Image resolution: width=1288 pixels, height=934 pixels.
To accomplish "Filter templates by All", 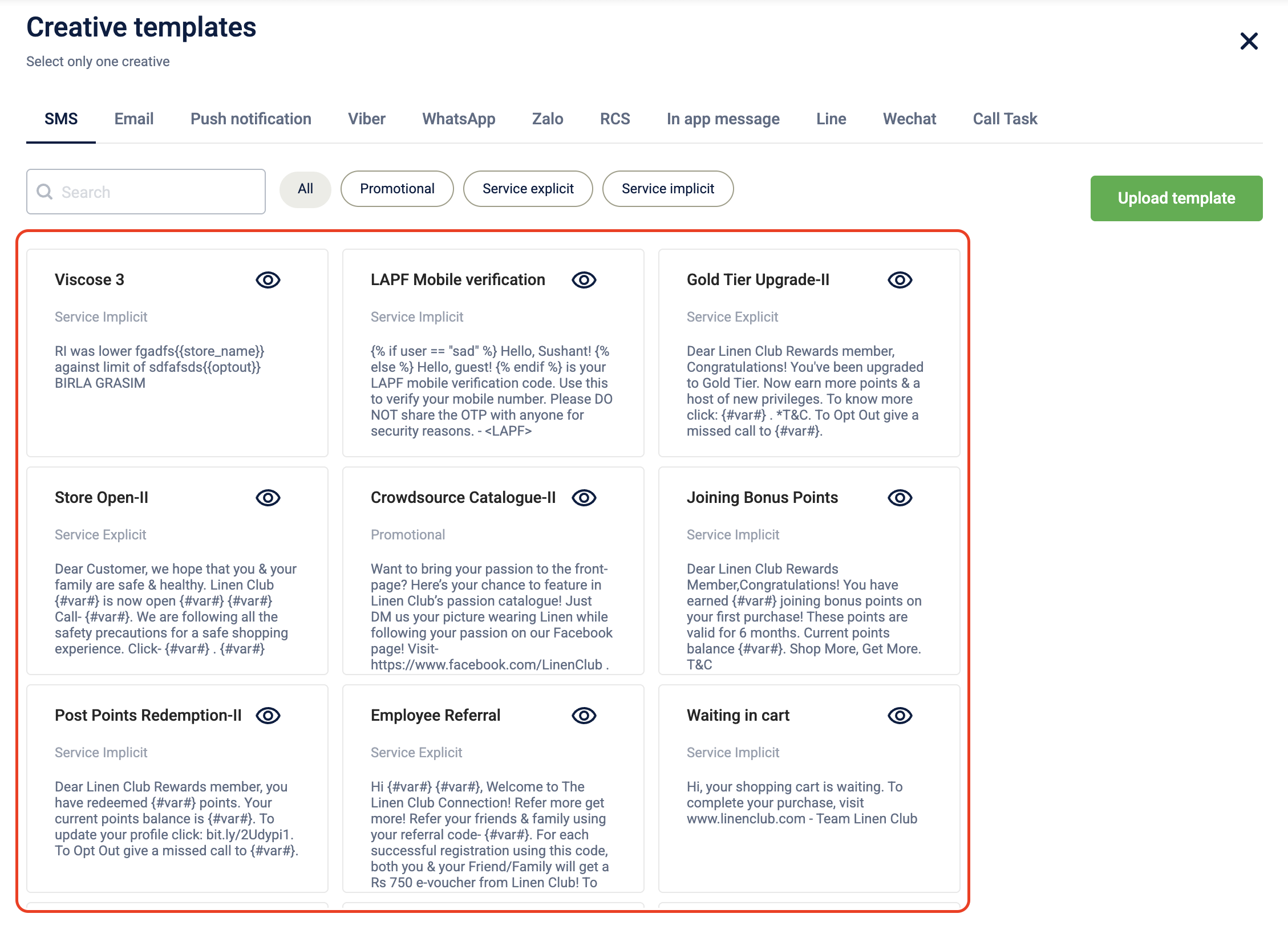I will [305, 189].
